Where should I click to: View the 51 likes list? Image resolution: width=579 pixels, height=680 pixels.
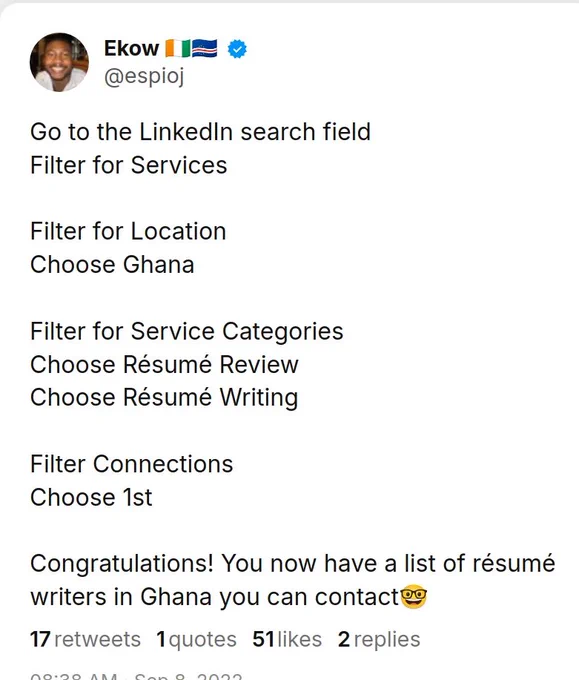click(x=287, y=639)
